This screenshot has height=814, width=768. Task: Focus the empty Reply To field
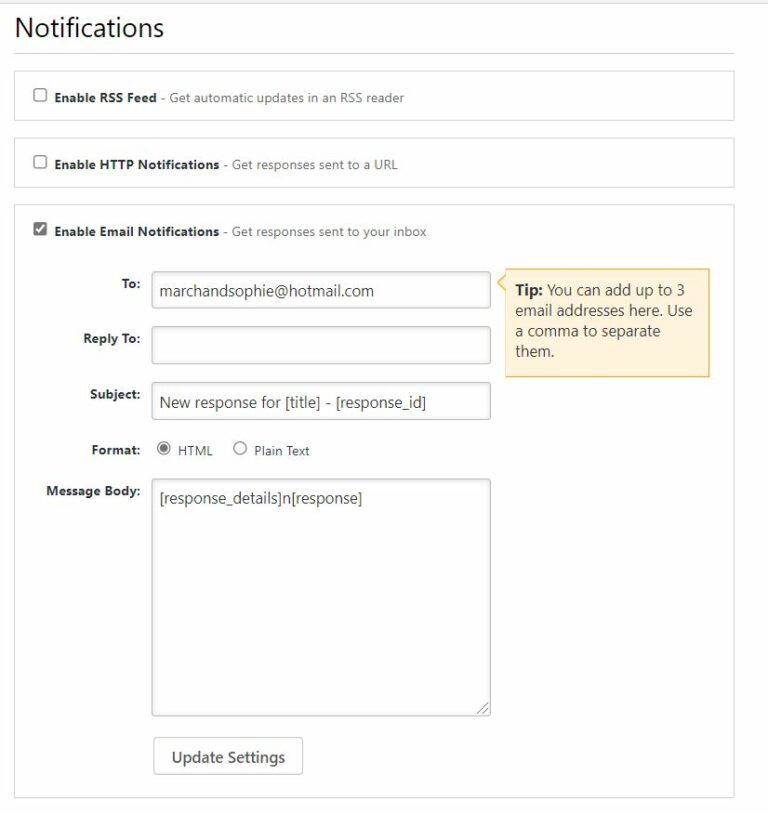tap(320, 345)
